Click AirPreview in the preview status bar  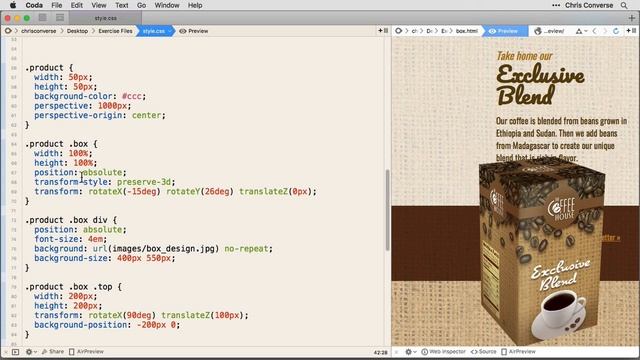click(x=518, y=352)
